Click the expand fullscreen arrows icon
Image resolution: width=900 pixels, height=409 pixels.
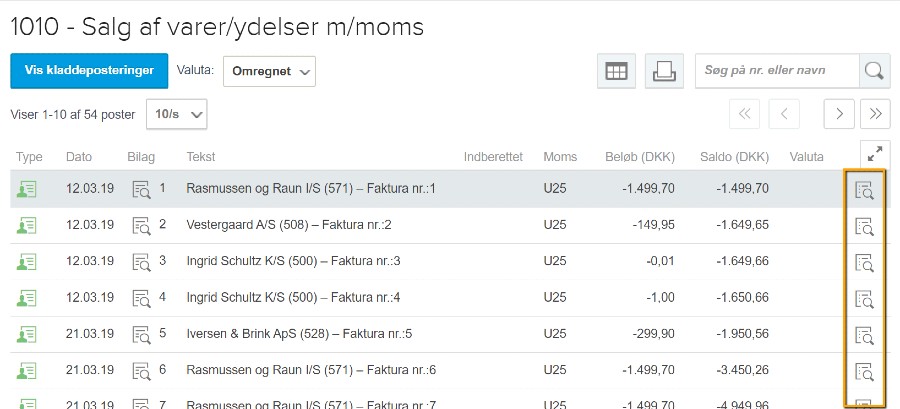click(x=875, y=154)
